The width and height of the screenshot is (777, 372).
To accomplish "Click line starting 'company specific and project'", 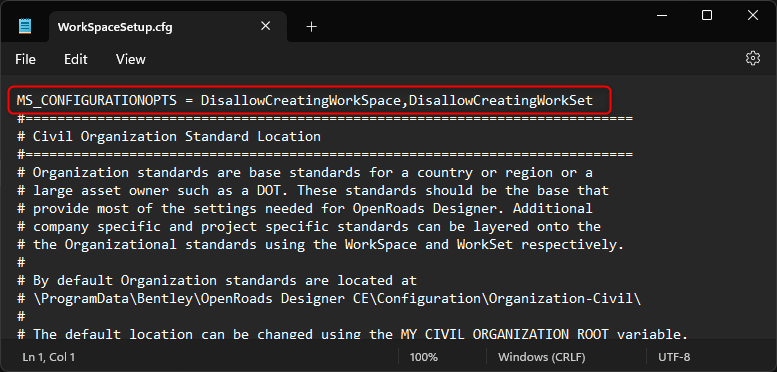I will (309, 226).
